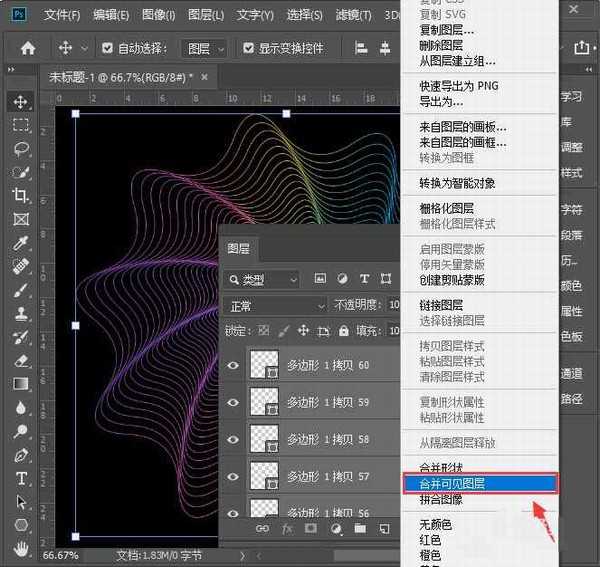Open the 正常 blend mode dropdown
600x567 pixels.
(277, 305)
